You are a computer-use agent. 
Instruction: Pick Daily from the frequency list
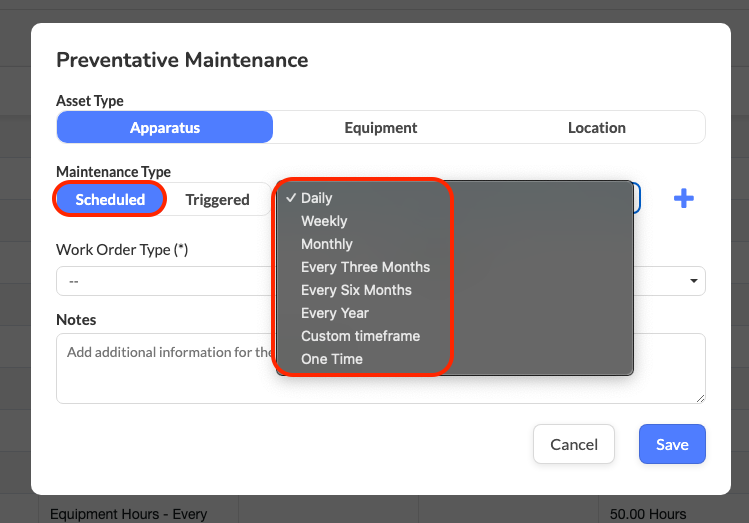click(x=317, y=198)
